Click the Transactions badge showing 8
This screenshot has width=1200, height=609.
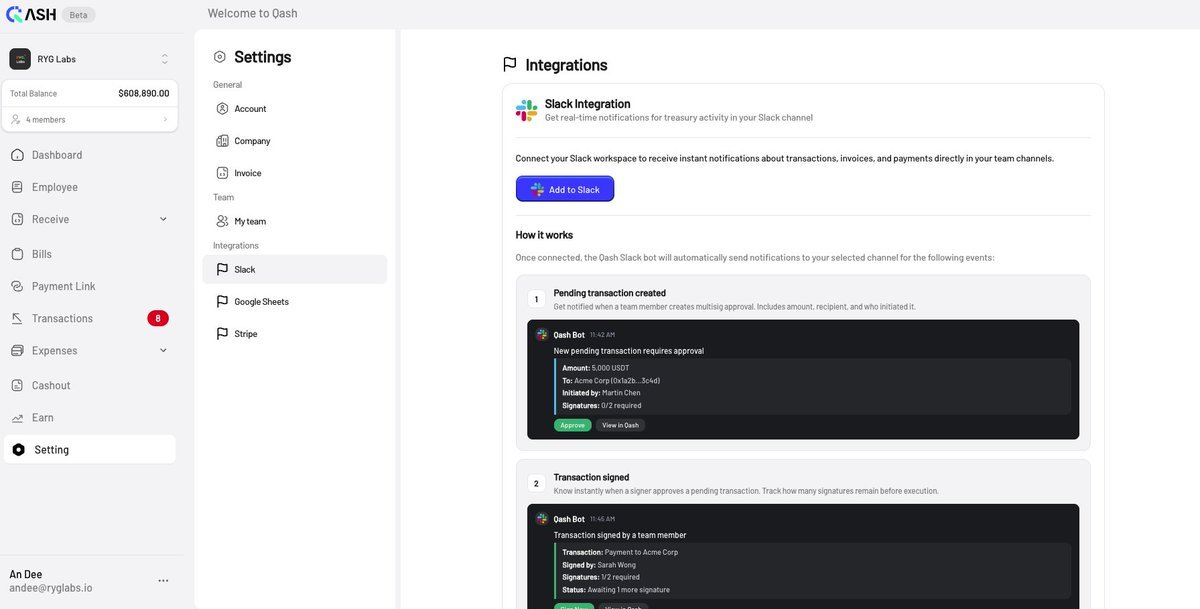[x=158, y=318]
